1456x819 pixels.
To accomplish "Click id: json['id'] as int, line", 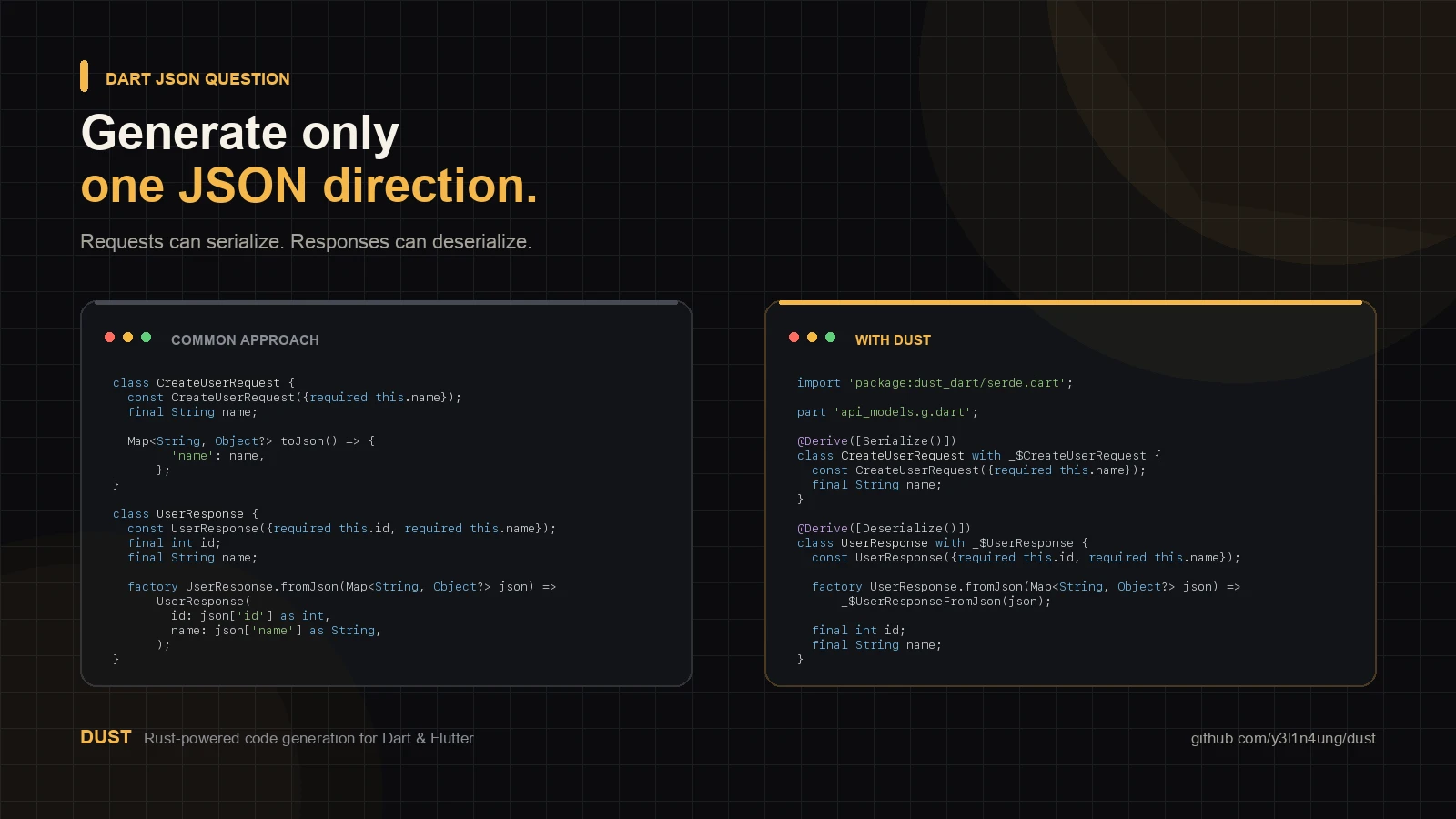I will click(x=251, y=616).
